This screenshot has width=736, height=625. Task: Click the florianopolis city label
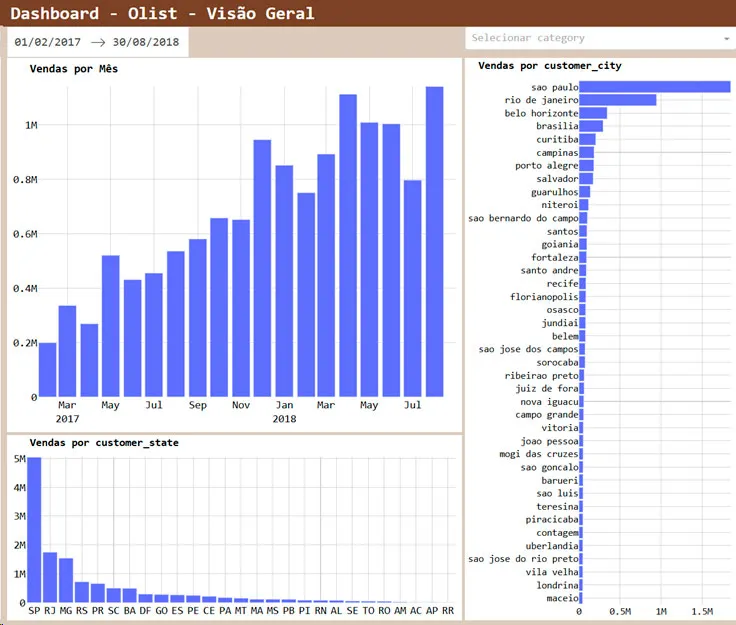[x=544, y=297]
